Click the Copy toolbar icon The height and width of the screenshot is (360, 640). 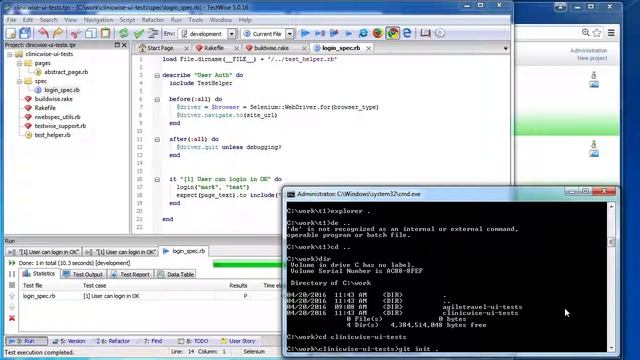91,33
